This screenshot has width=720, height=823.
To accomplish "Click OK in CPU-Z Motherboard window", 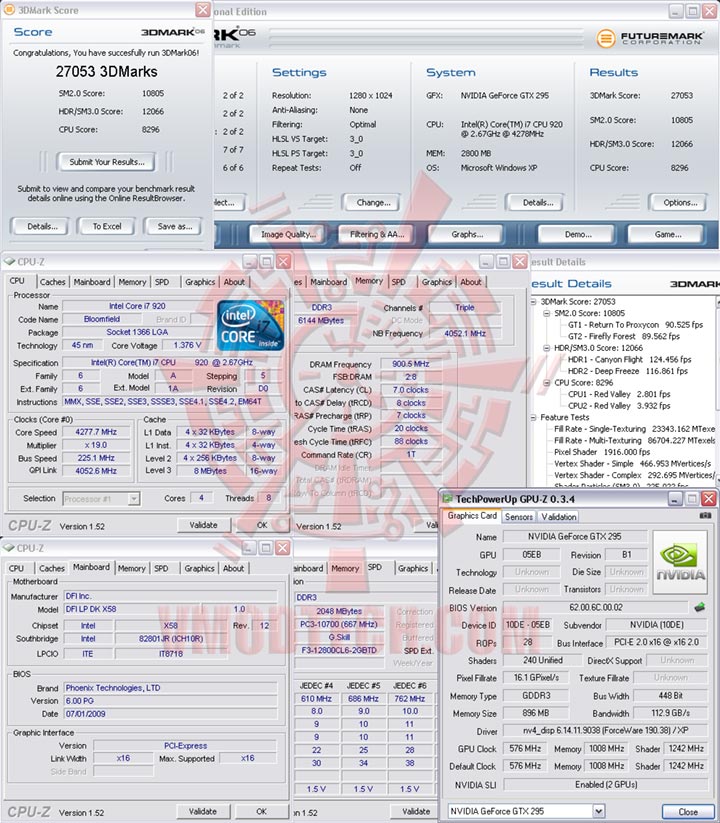I will pos(261,812).
